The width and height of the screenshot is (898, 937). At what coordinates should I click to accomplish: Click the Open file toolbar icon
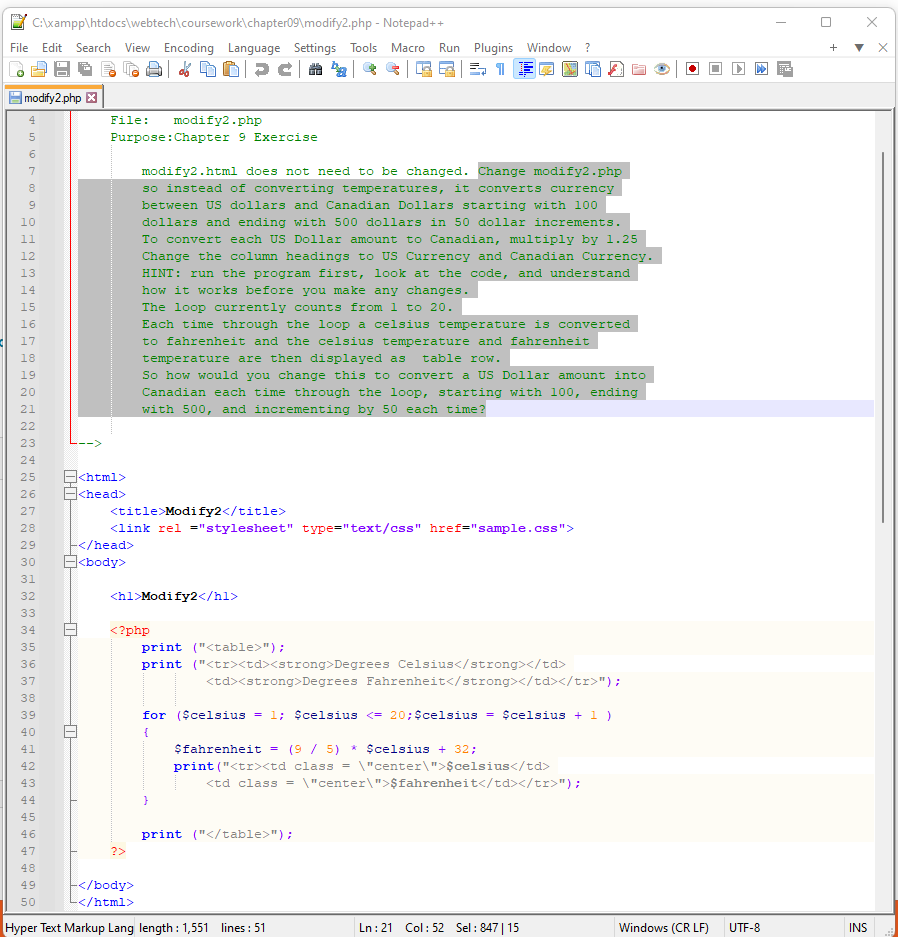pyautogui.click(x=39, y=69)
